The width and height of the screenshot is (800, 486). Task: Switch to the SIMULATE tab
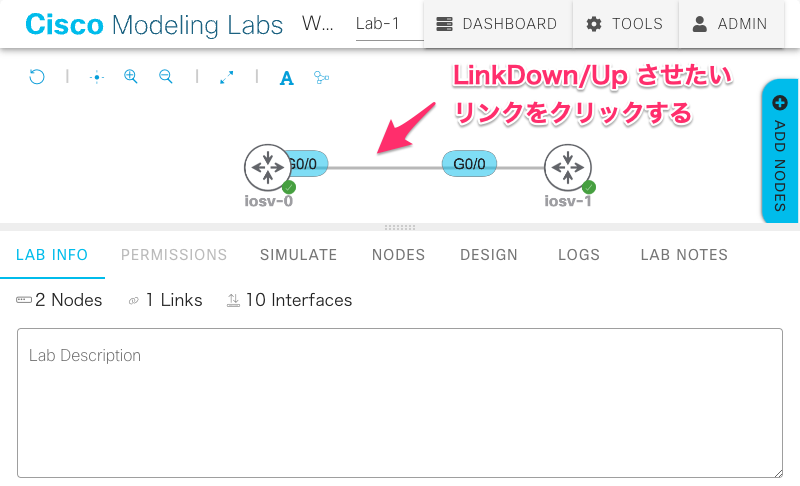[x=298, y=254]
